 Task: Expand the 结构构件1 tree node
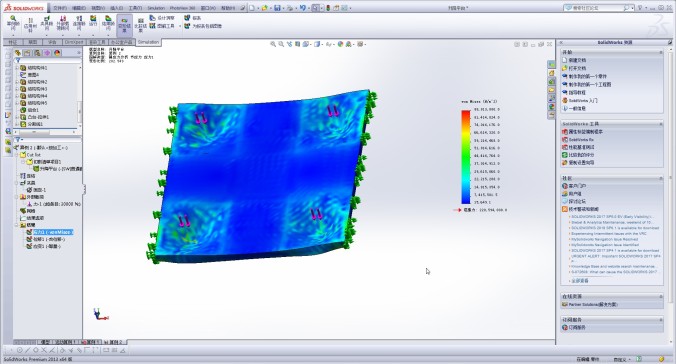[x=17, y=68]
